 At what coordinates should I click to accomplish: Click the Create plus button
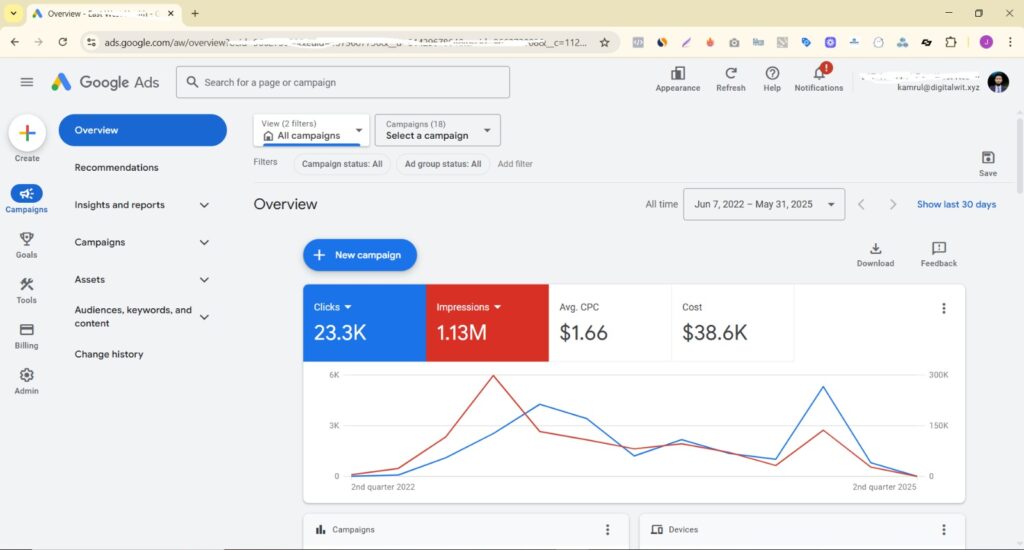[27, 133]
